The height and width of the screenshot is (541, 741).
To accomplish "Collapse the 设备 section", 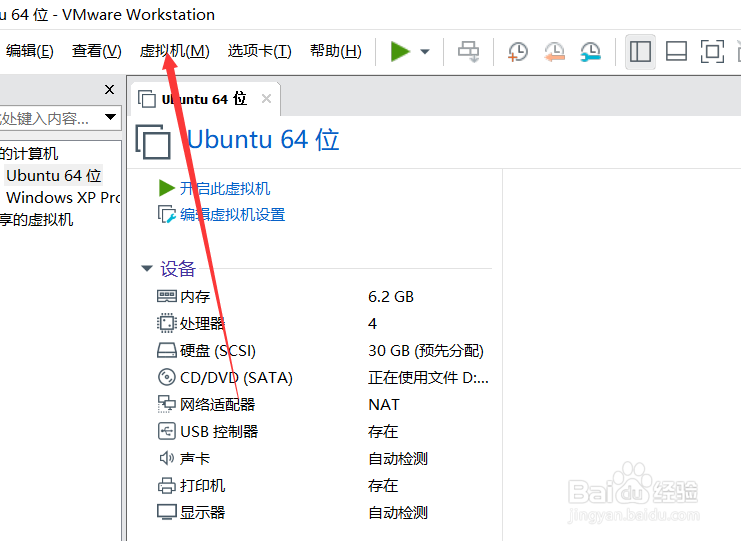I will 147,268.
